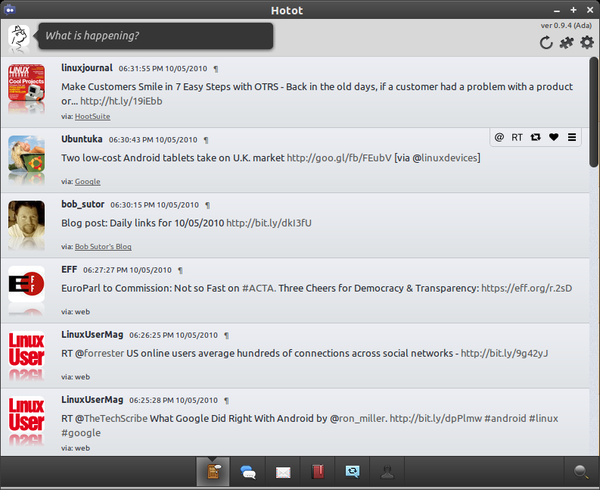
Task: Open more actions menu on Ubuntuka tweet
Action: (572, 137)
